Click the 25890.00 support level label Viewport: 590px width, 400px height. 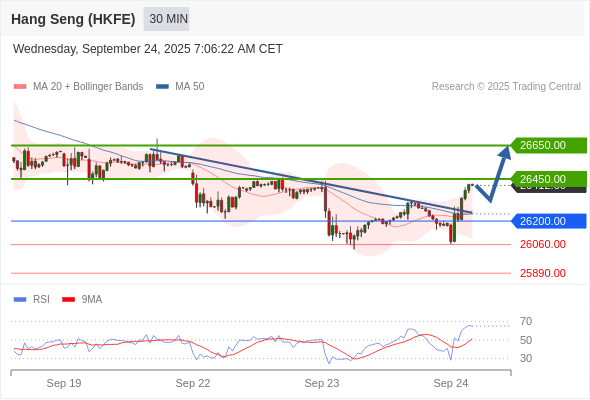[543, 273]
